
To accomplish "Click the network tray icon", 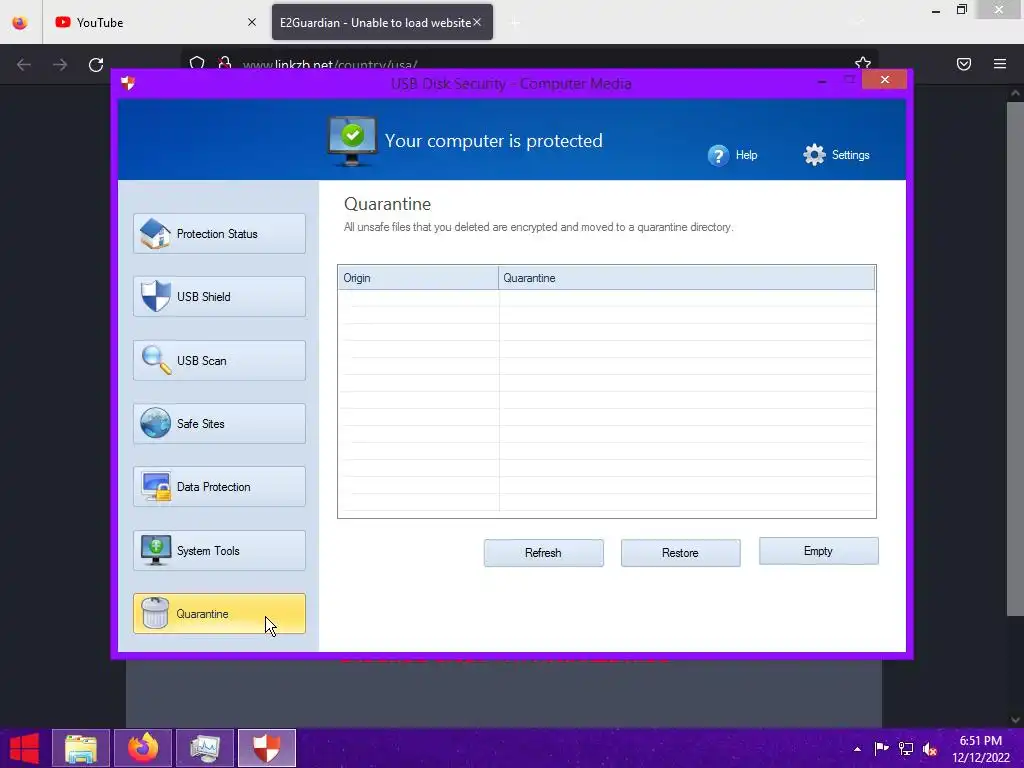I will [906, 749].
